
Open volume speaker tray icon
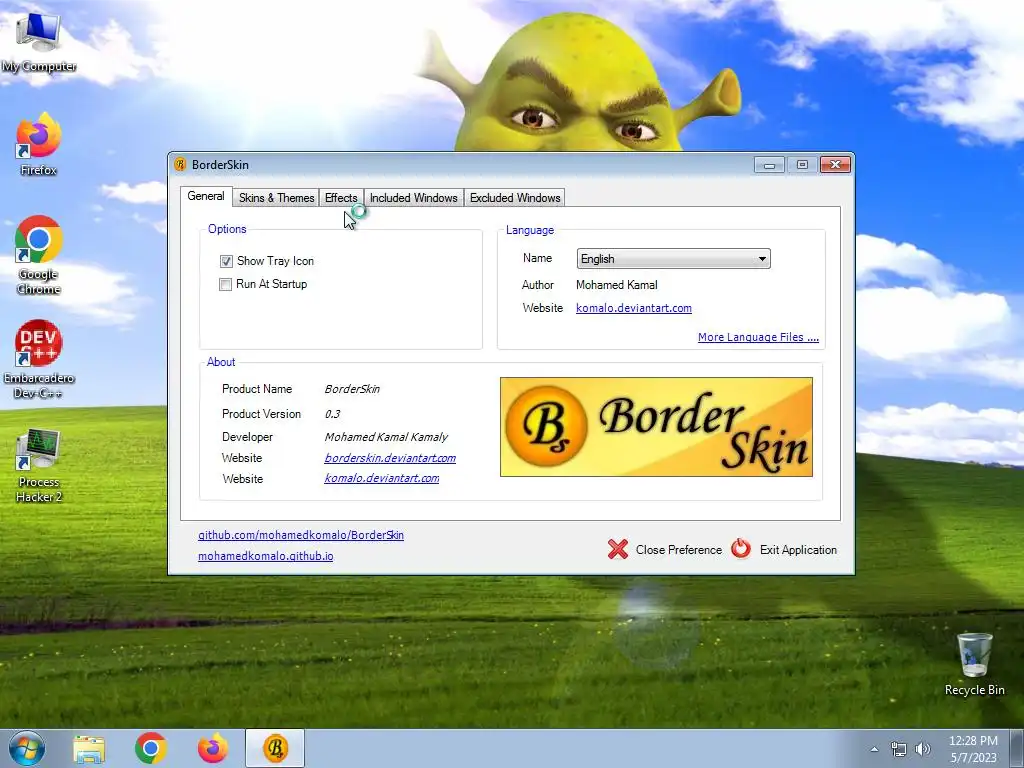pos(923,749)
